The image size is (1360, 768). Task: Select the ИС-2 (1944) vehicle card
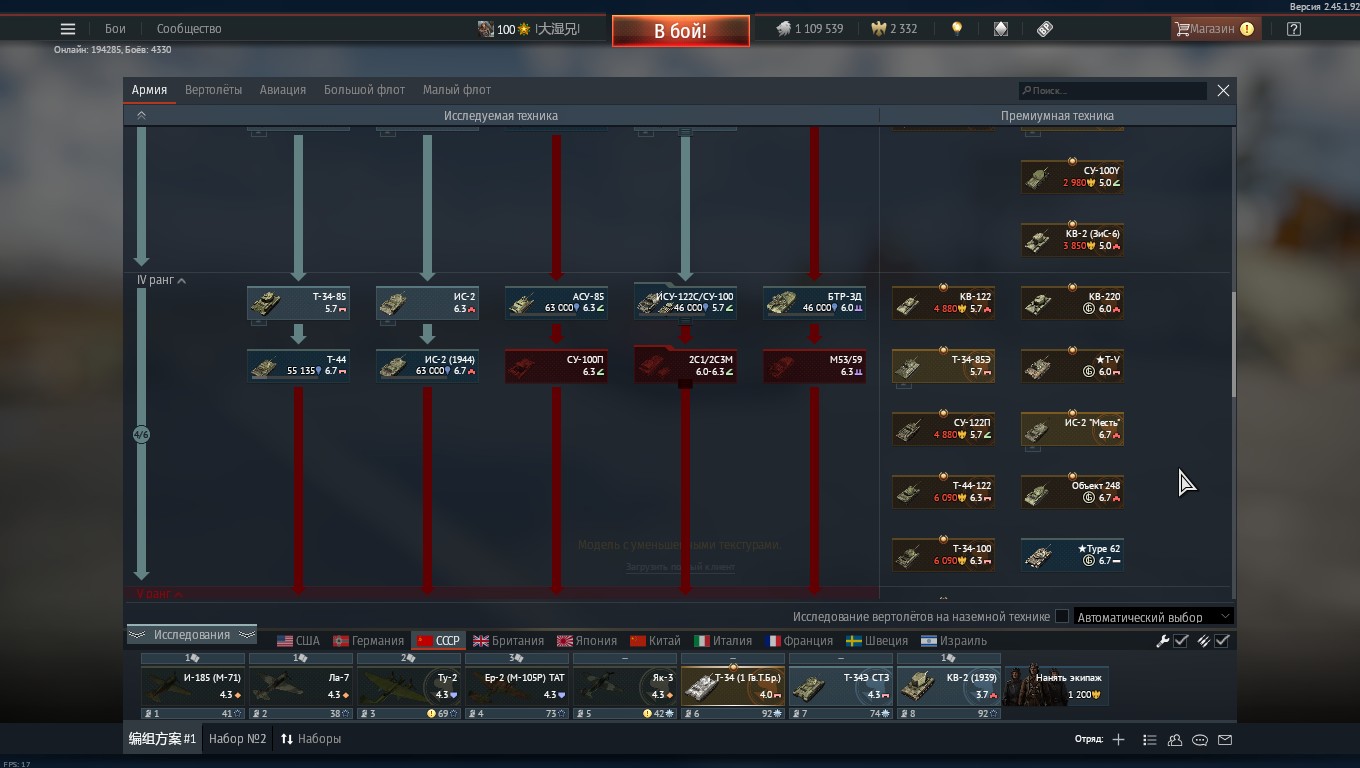427,365
